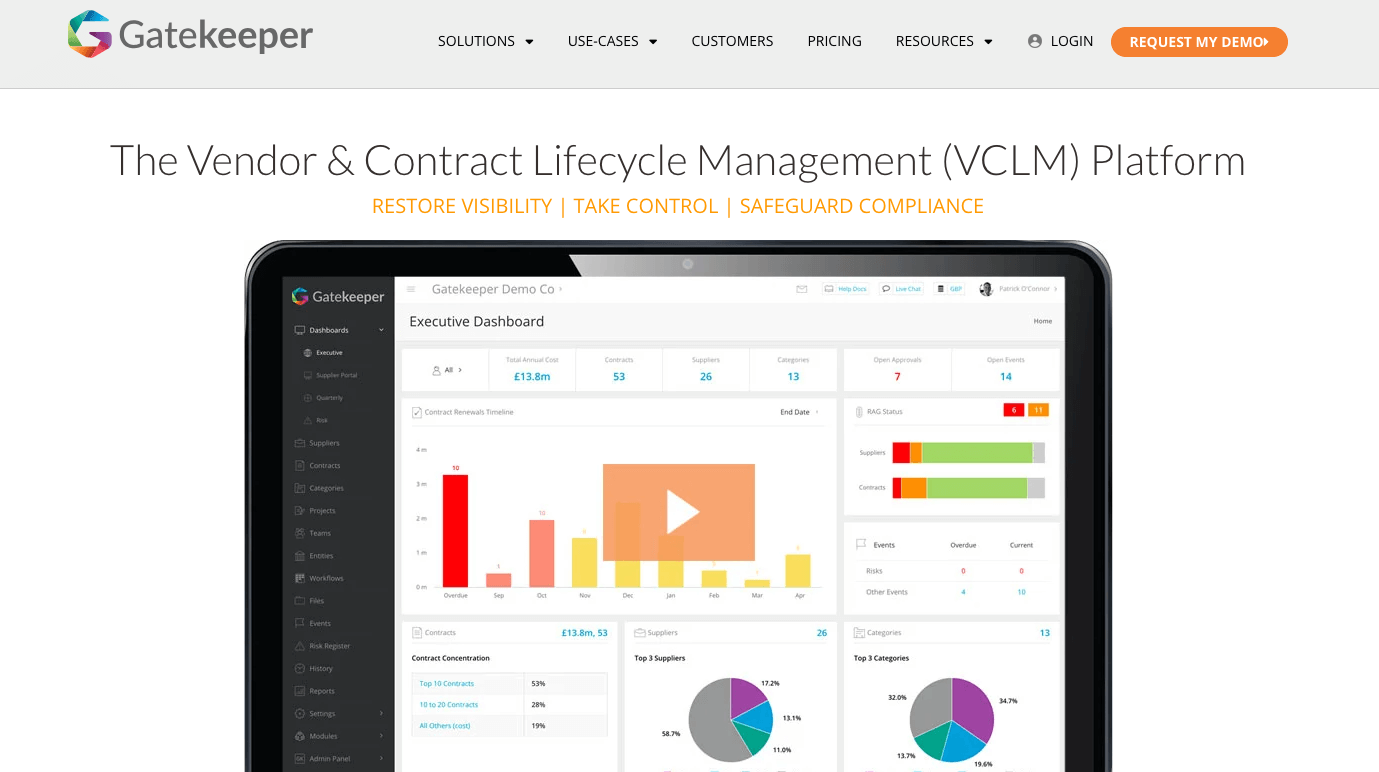Click the Open Approvals count 7
Viewport: 1379px width, 772px height.
click(x=897, y=377)
